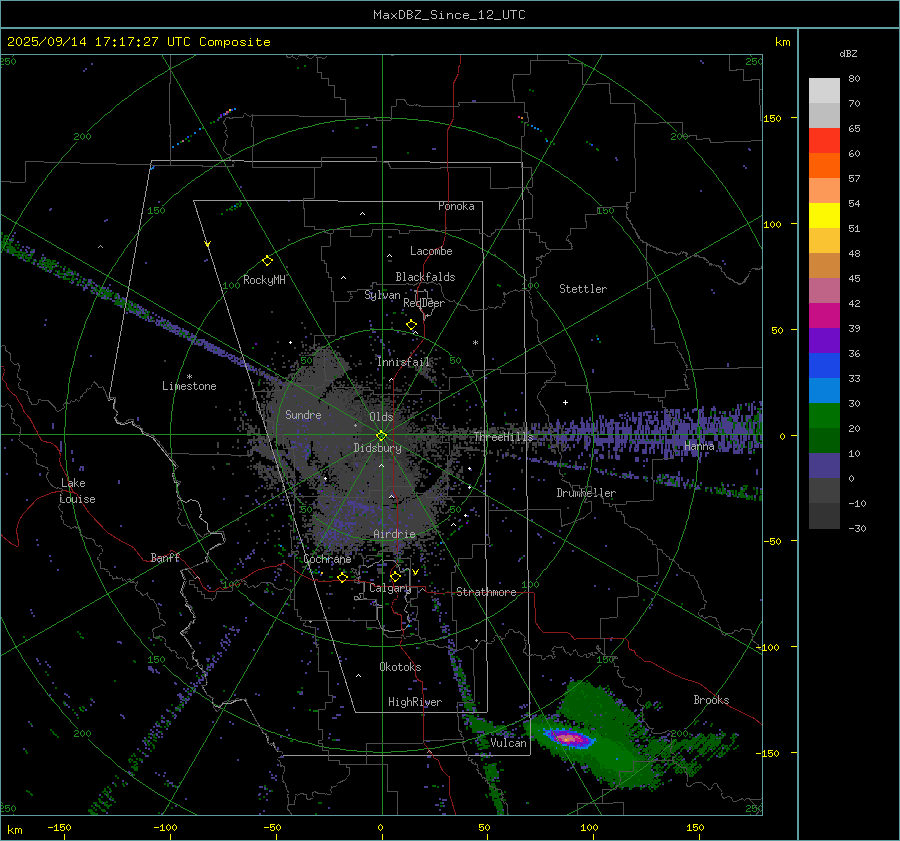Click the Hanna label
The height and width of the screenshot is (841, 900).
pos(699,445)
